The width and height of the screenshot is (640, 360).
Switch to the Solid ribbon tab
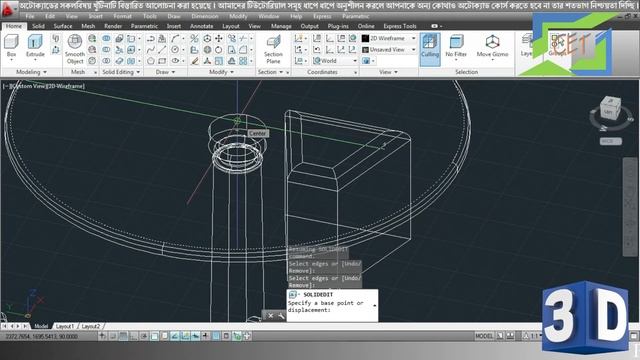38,26
